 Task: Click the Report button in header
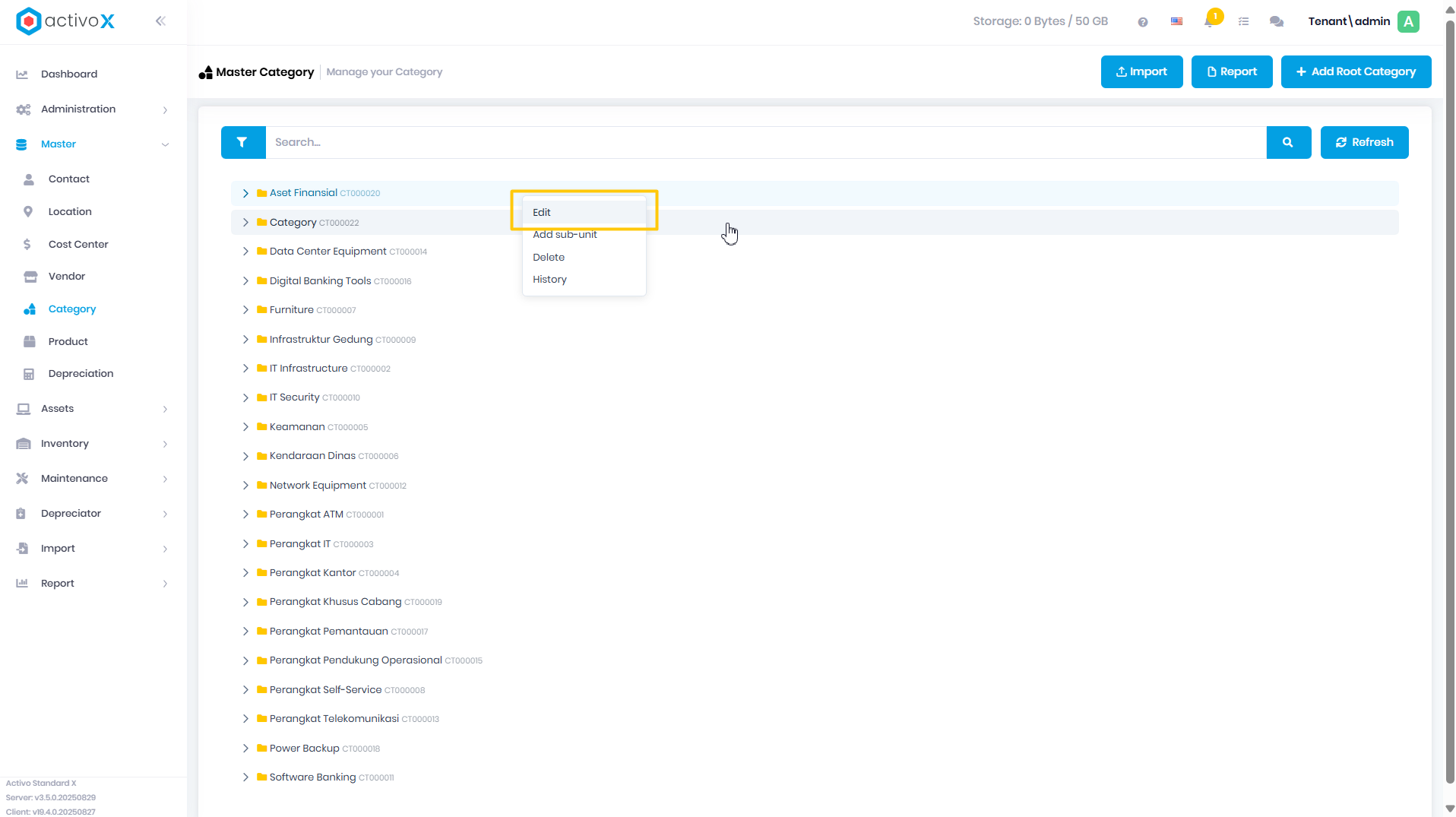1231,71
